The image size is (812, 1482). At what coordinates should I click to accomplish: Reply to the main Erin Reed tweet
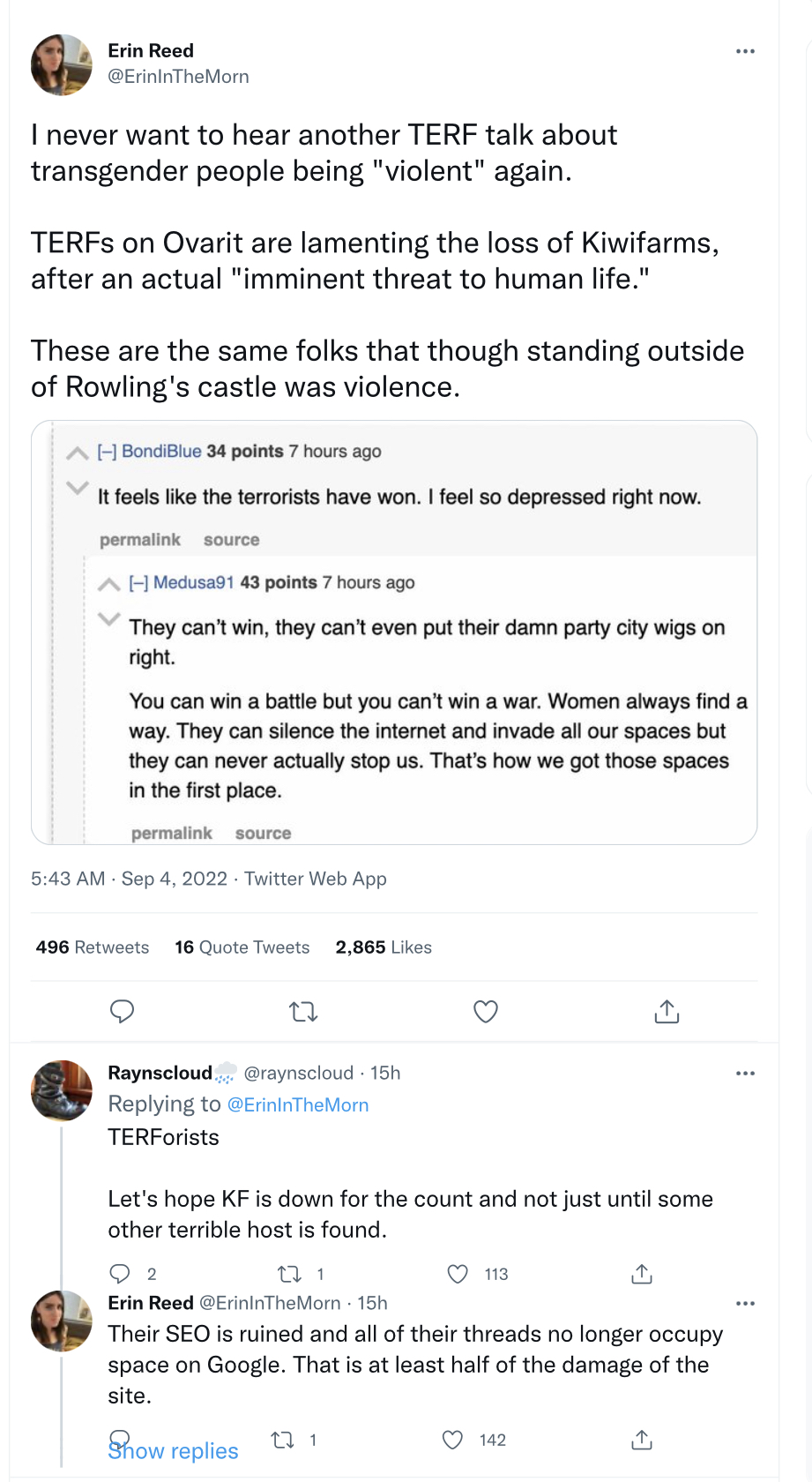click(x=122, y=1011)
